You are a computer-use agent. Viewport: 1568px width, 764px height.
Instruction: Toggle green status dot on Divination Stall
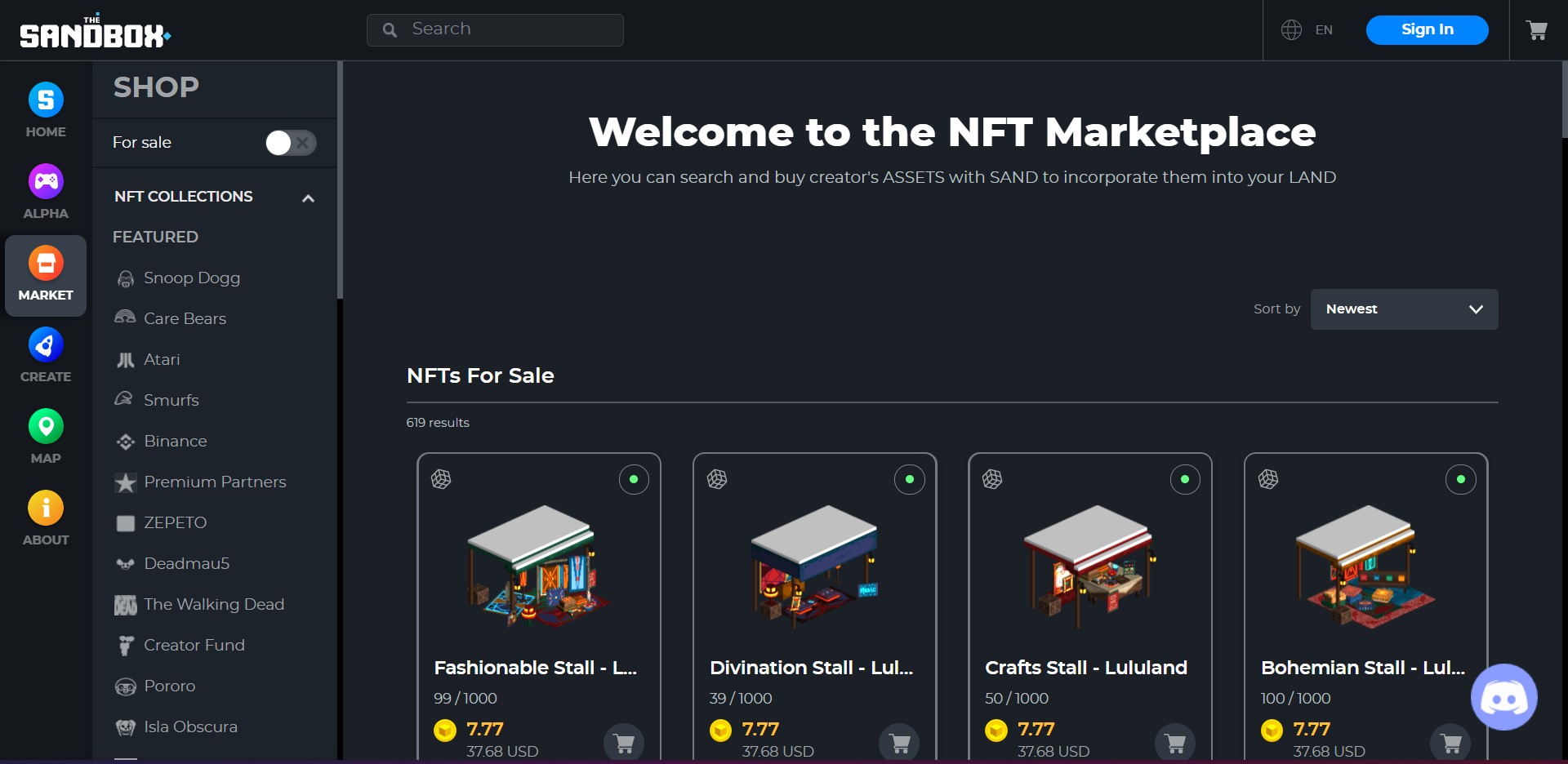(x=909, y=479)
